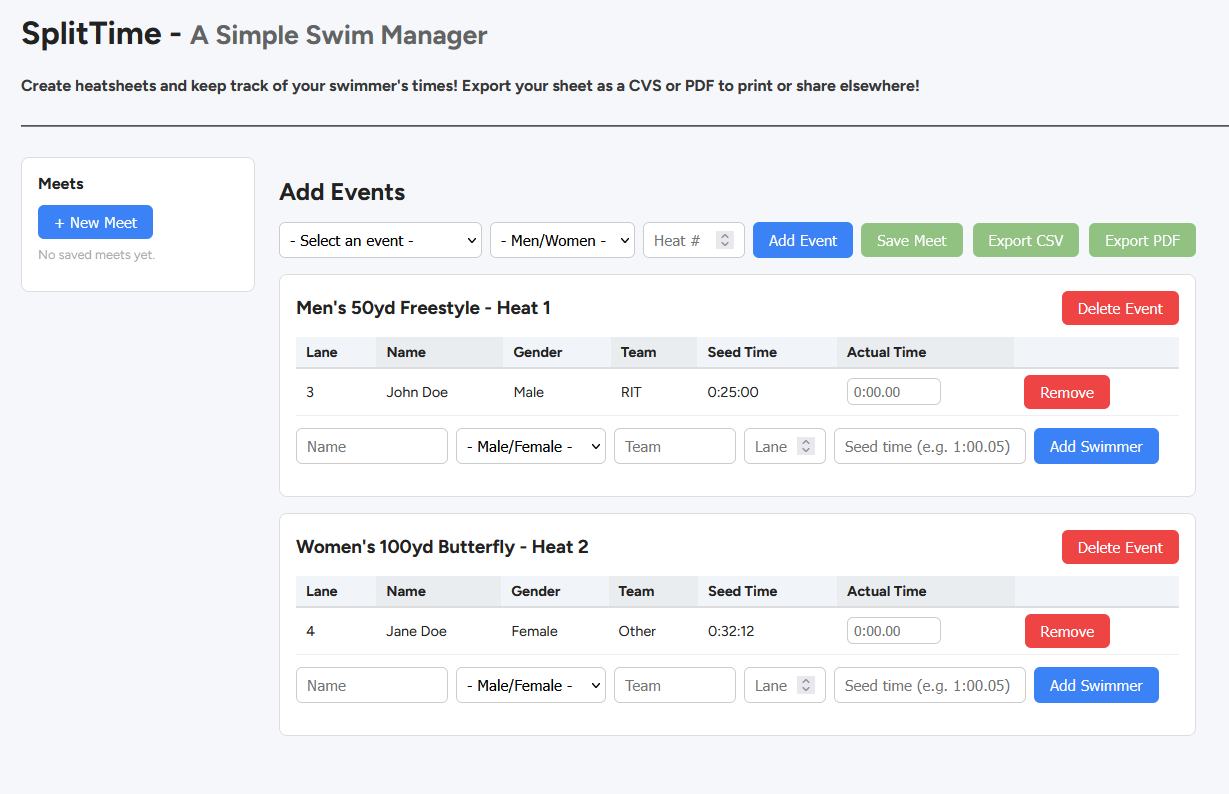
Task: Click Team header in Women's Butterfly table
Action: (x=636, y=591)
